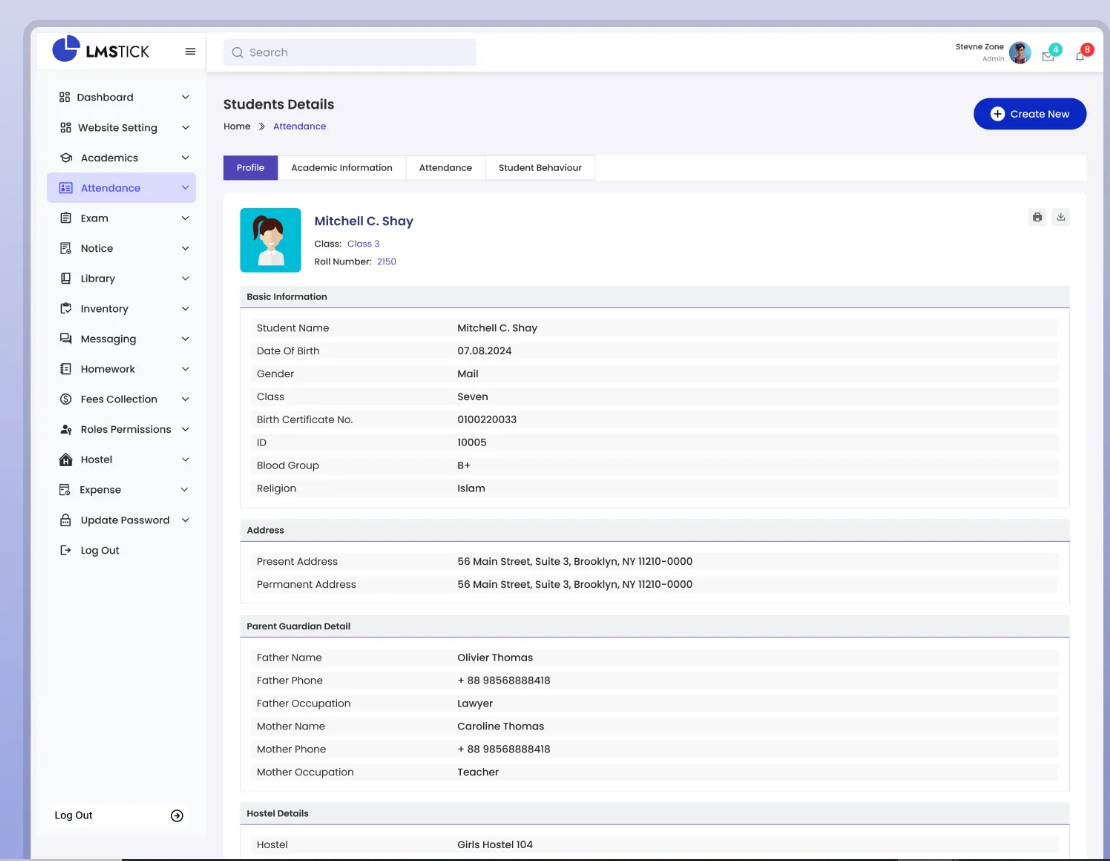Click the Stevne Zone admin avatar
The height and width of the screenshot is (861, 1110).
(x=1019, y=53)
